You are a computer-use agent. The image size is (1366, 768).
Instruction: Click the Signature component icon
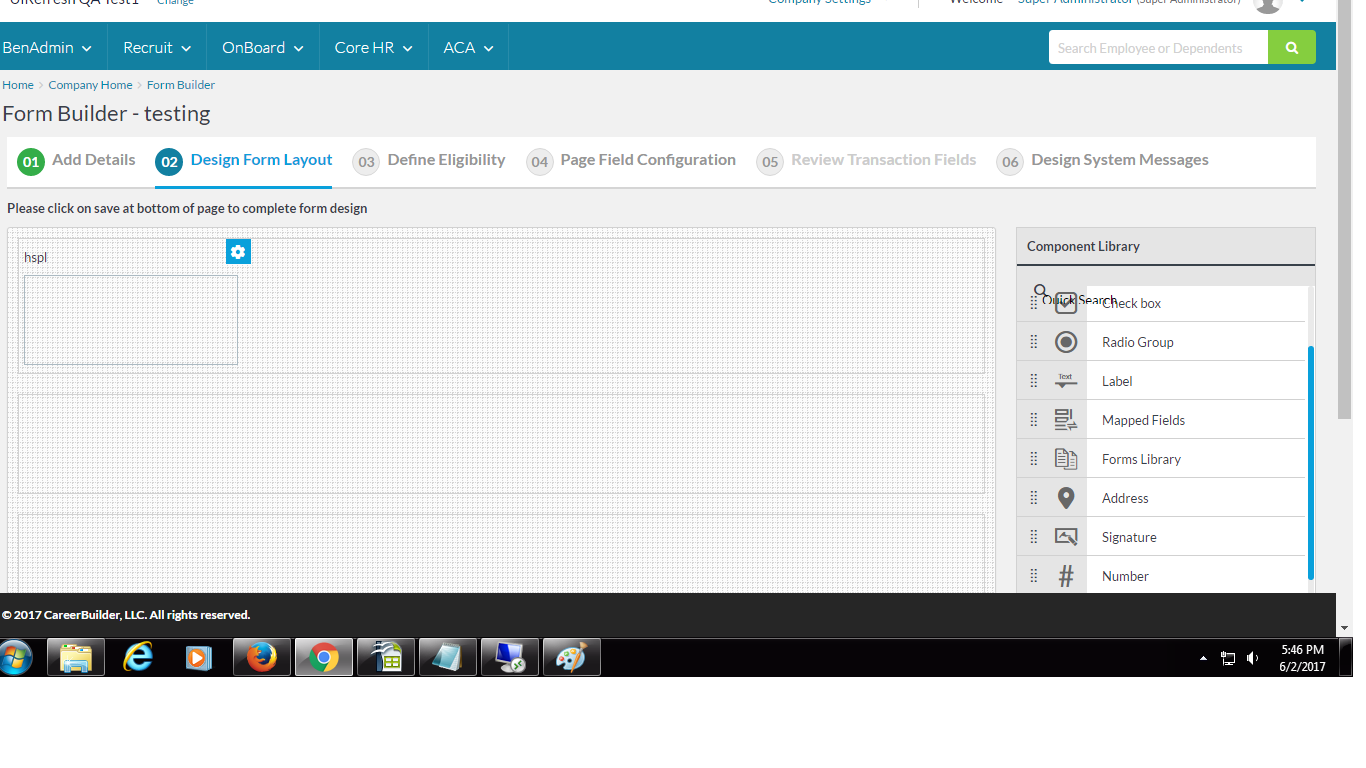[x=1066, y=537]
